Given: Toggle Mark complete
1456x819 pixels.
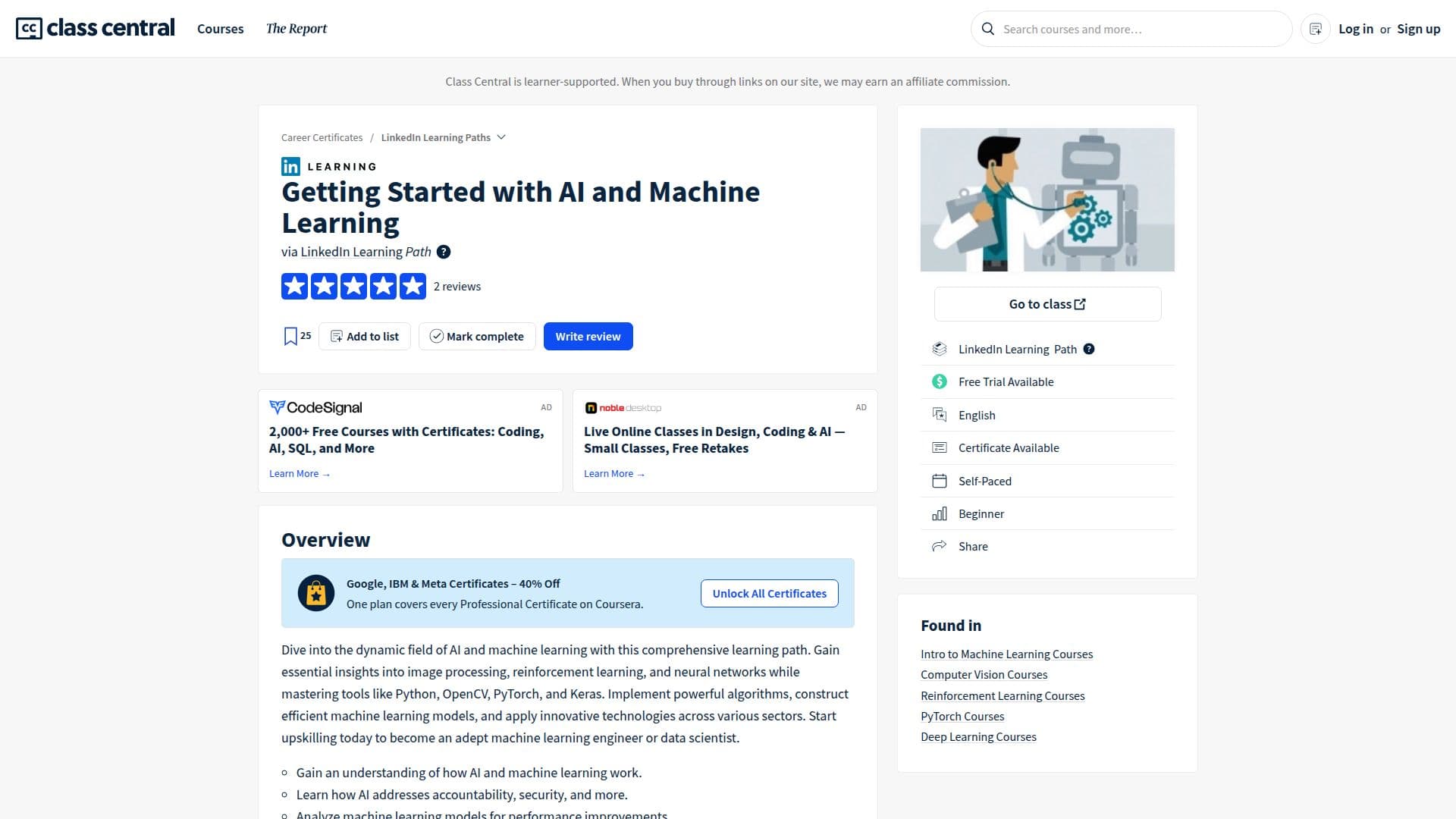Looking at the screenshot, I should coord(477,336).
